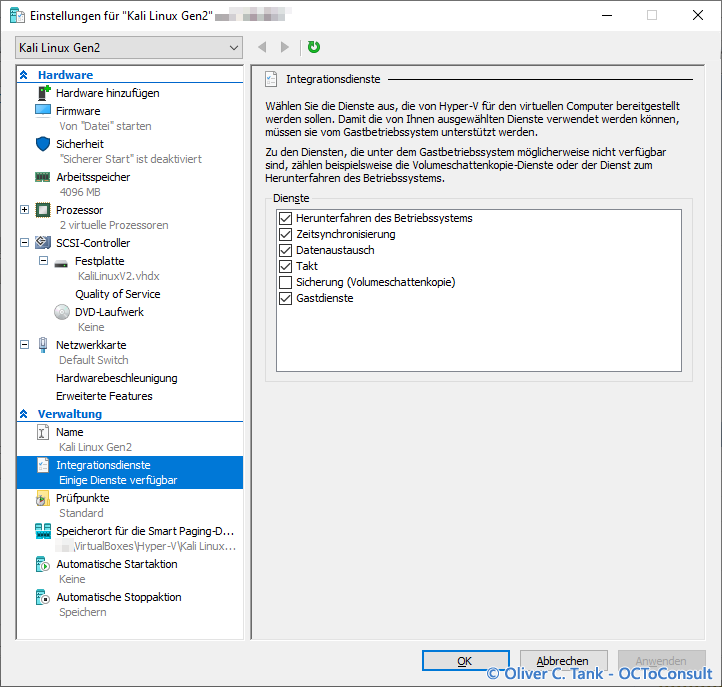722x687 pixels.
Task: Click the Firmware monitor icon
Action: pyautogui.click(x=43, y=111)
